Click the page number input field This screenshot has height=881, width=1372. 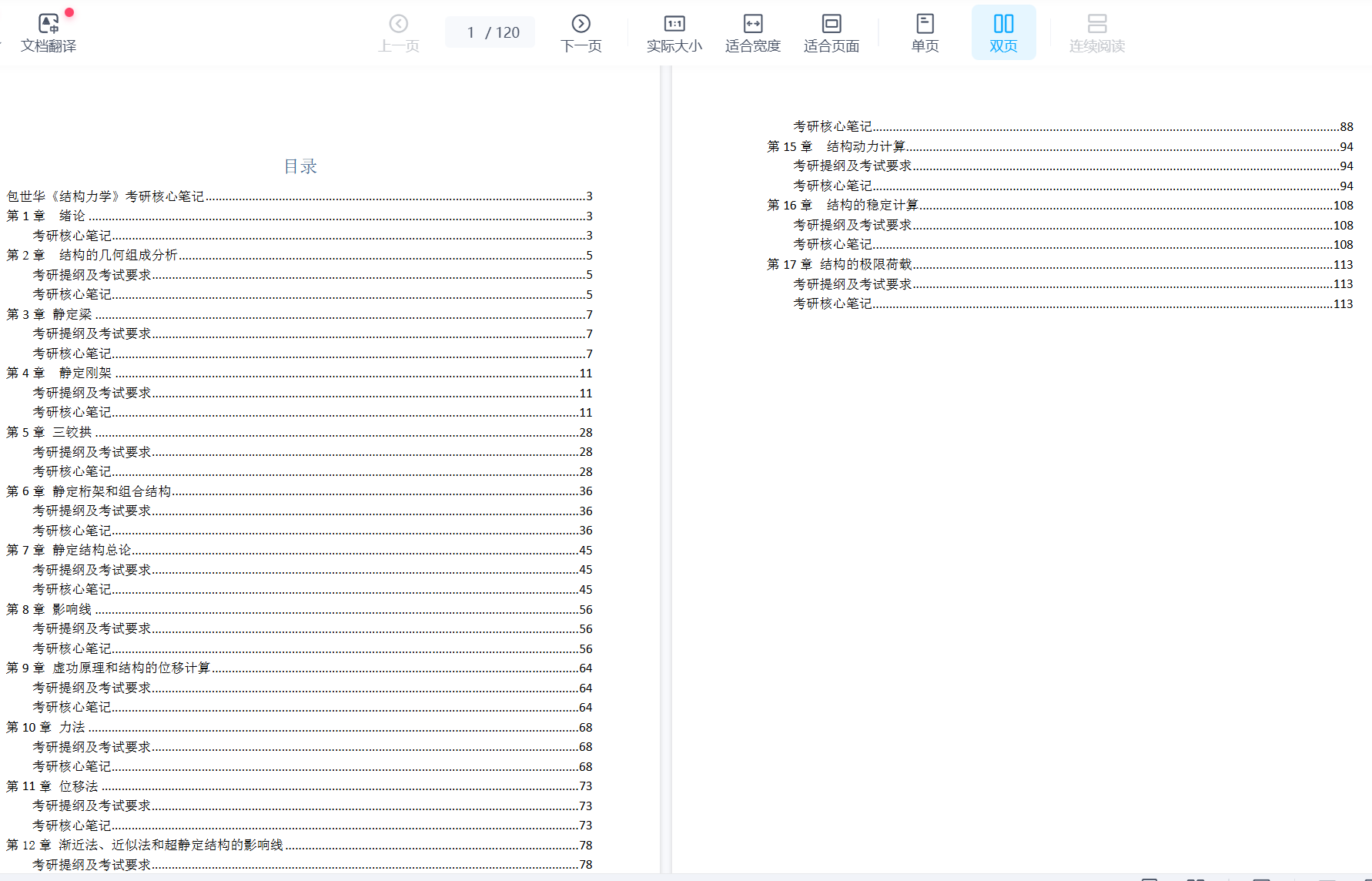click(472, 32)
